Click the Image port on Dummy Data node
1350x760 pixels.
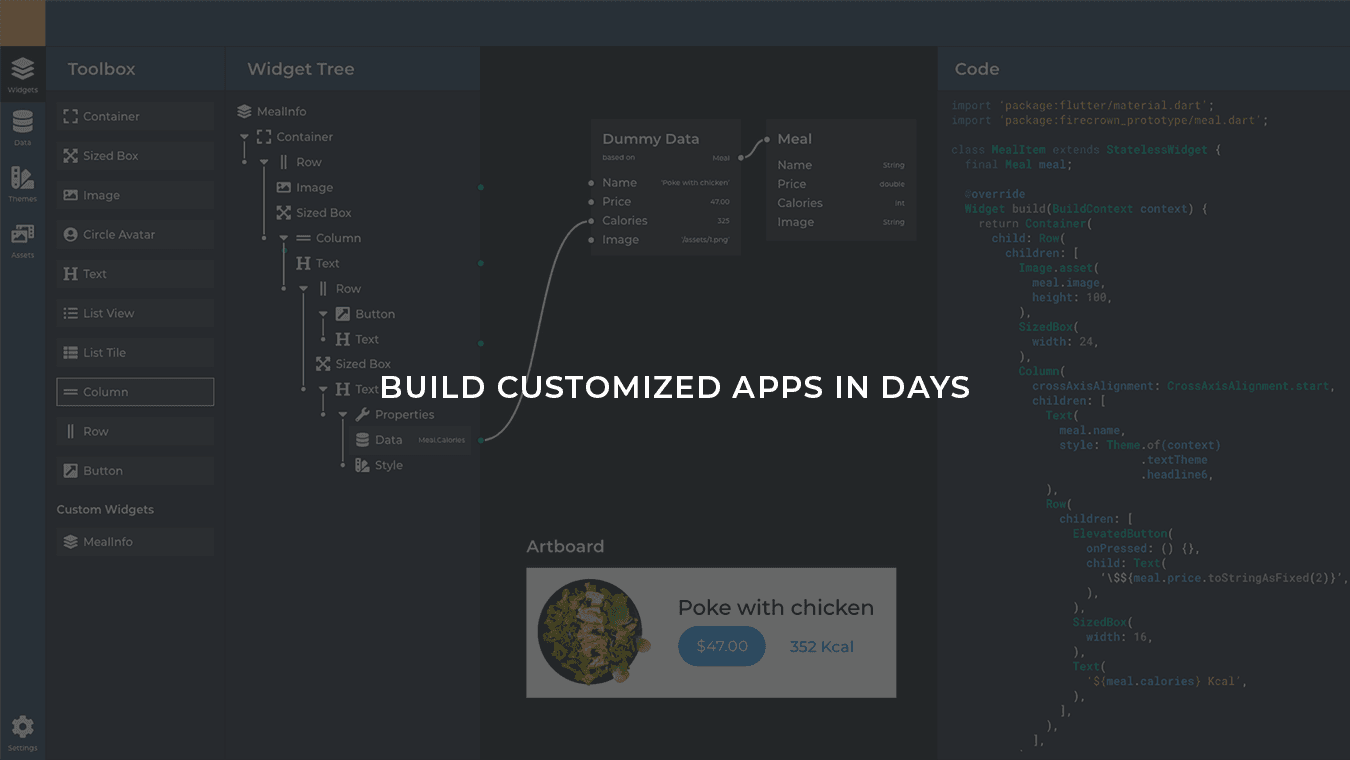click(x=591, y=240)
